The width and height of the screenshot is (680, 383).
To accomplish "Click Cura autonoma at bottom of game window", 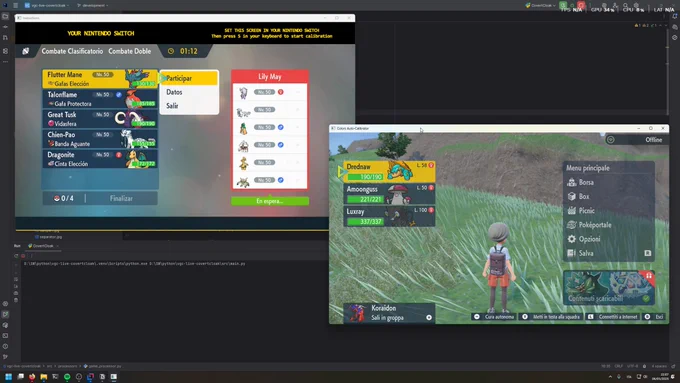I will pos(494,317).
